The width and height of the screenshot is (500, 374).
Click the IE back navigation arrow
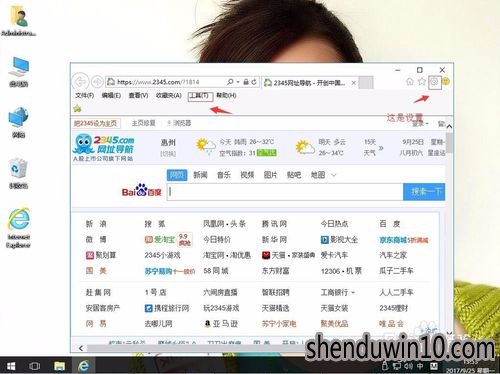(x=81, y=82)
